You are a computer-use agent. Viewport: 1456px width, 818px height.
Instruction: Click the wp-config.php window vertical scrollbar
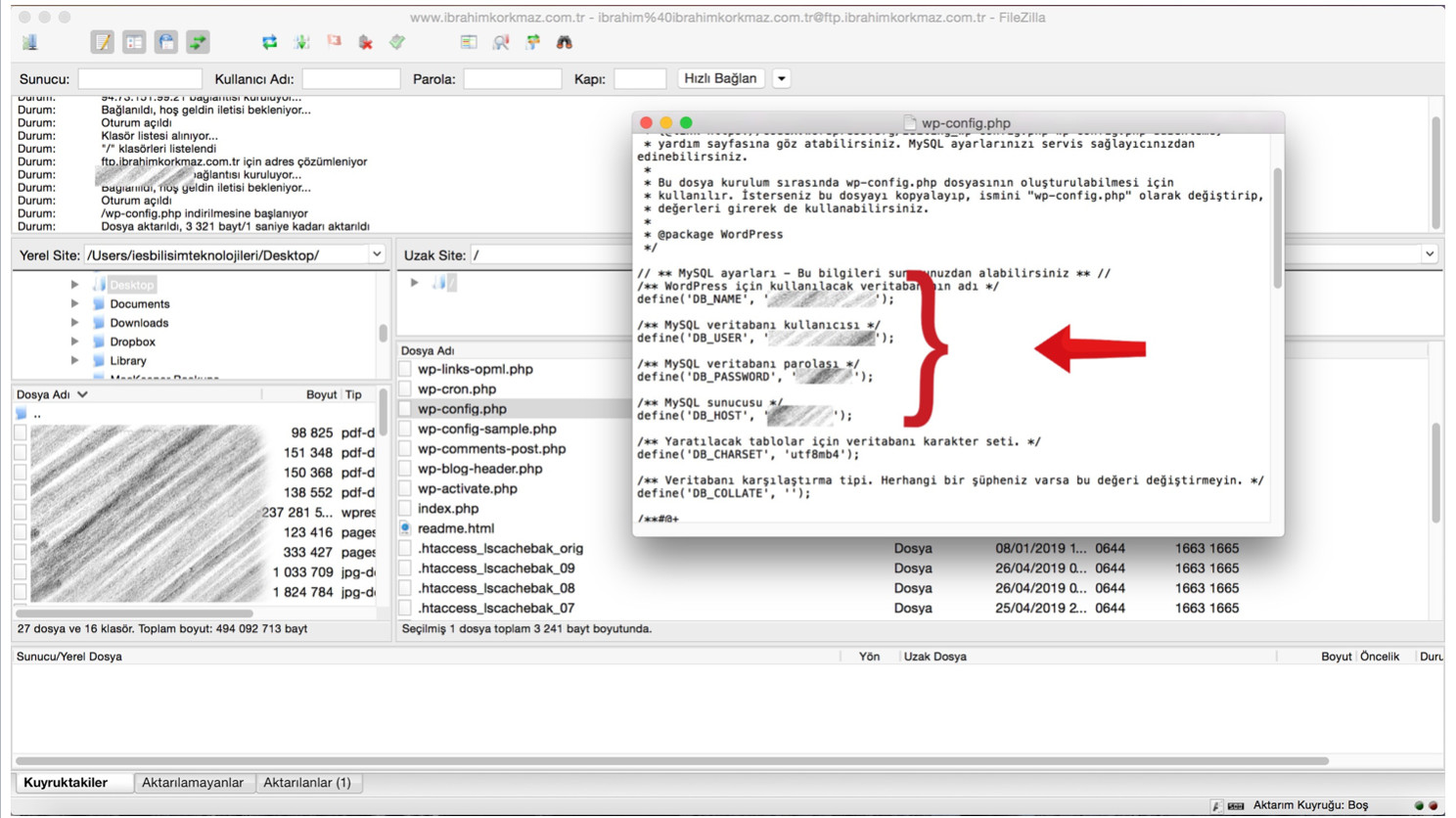coord(1278,228)
